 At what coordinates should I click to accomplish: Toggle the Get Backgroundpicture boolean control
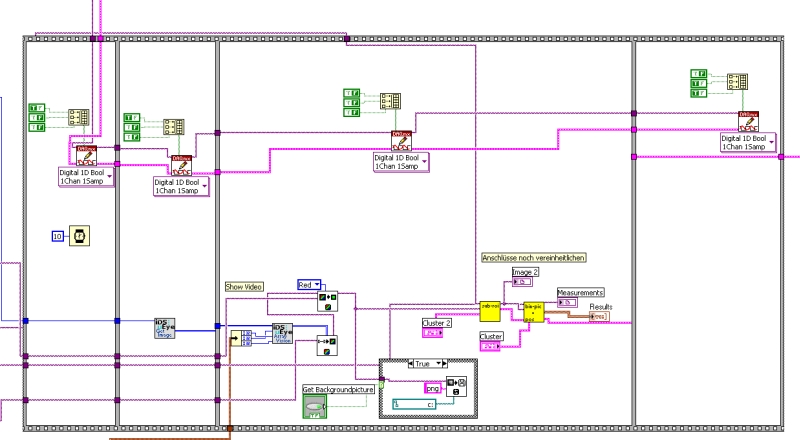click(x=314, y=407)
